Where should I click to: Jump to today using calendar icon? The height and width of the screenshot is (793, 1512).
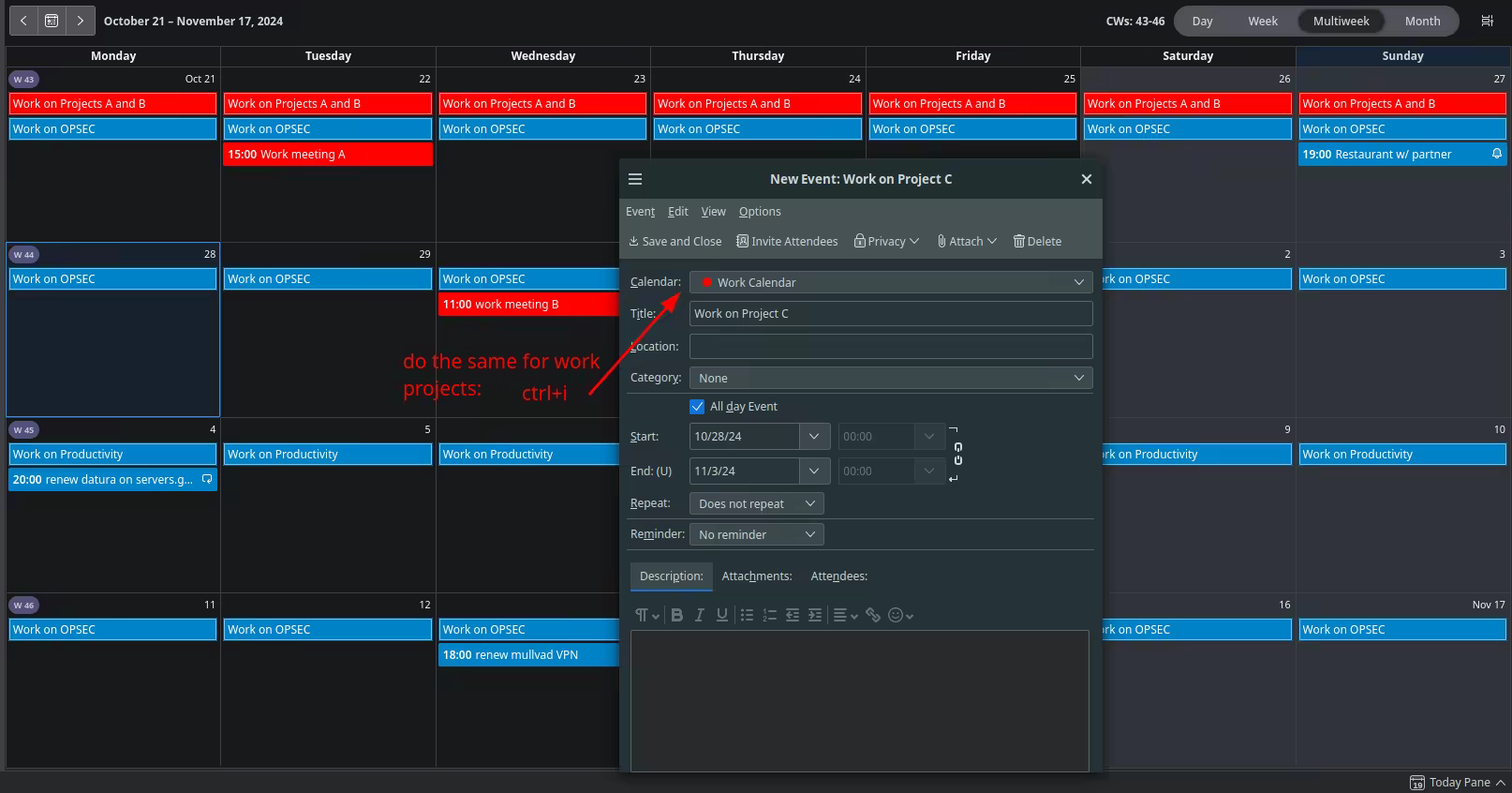(52, 21)
